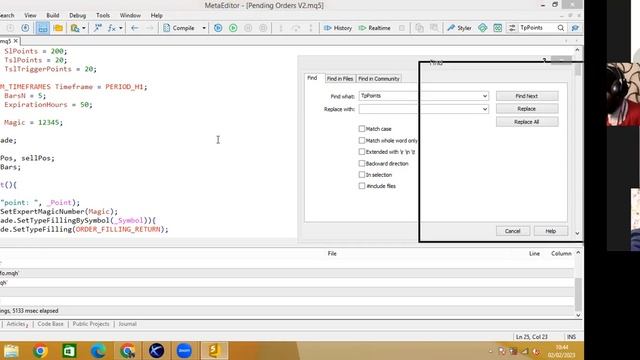Screen dimensions: 640x360
Task: Toggle the Navigator panel toolbar icon
Action: 42,28
